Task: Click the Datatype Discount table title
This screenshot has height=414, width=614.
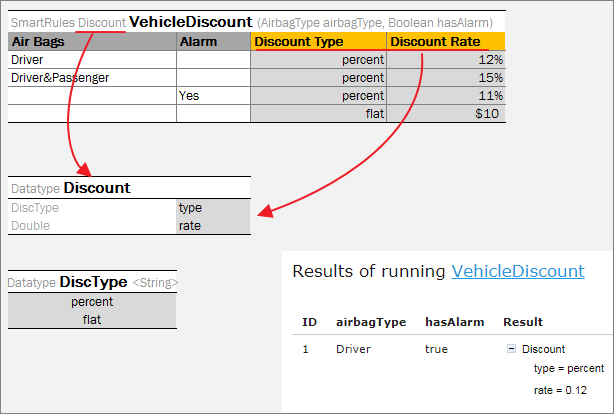Action: click(x=96, y=188)
